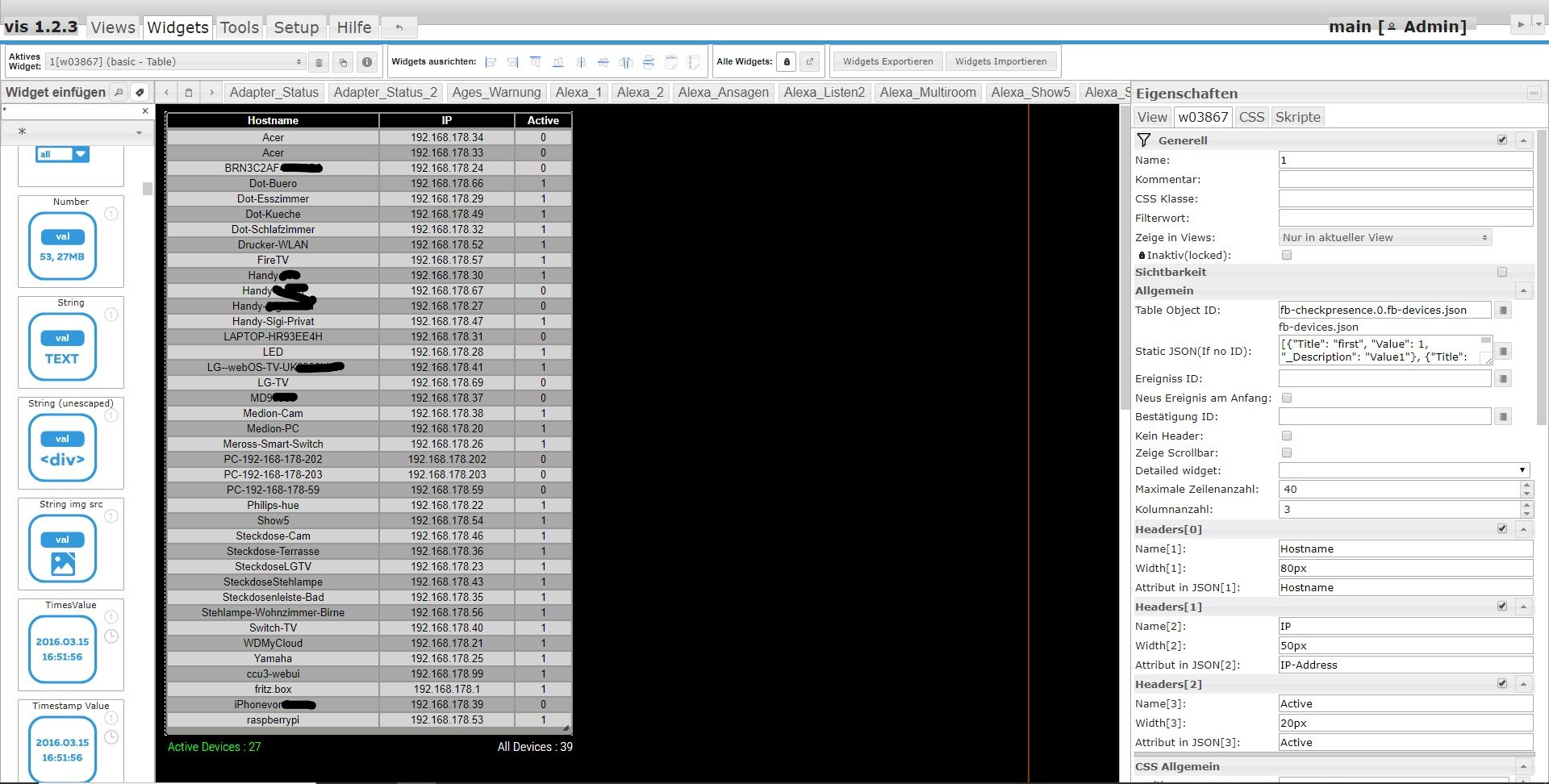Select the Number widget thumbnail
The image size is (1549, 784).
71,241
